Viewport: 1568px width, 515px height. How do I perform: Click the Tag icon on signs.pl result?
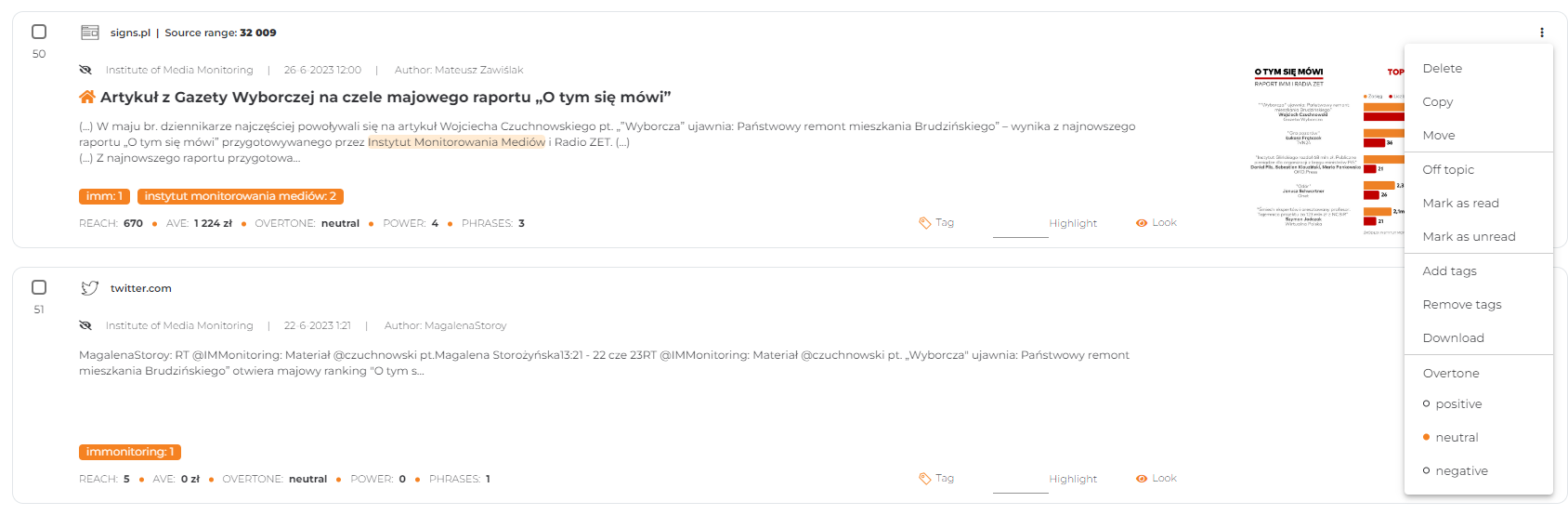tap(925, 223)
